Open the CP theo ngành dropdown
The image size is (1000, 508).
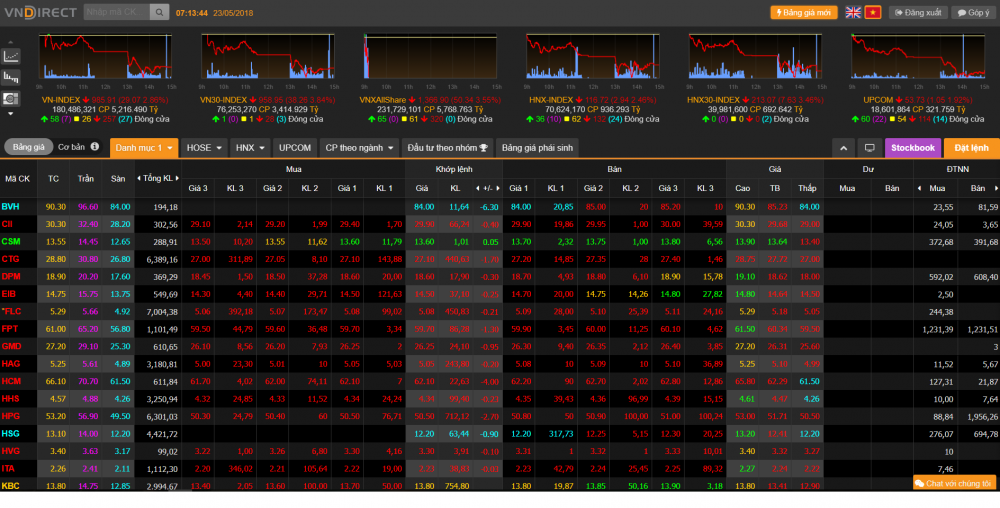click(x=359, y=148)
